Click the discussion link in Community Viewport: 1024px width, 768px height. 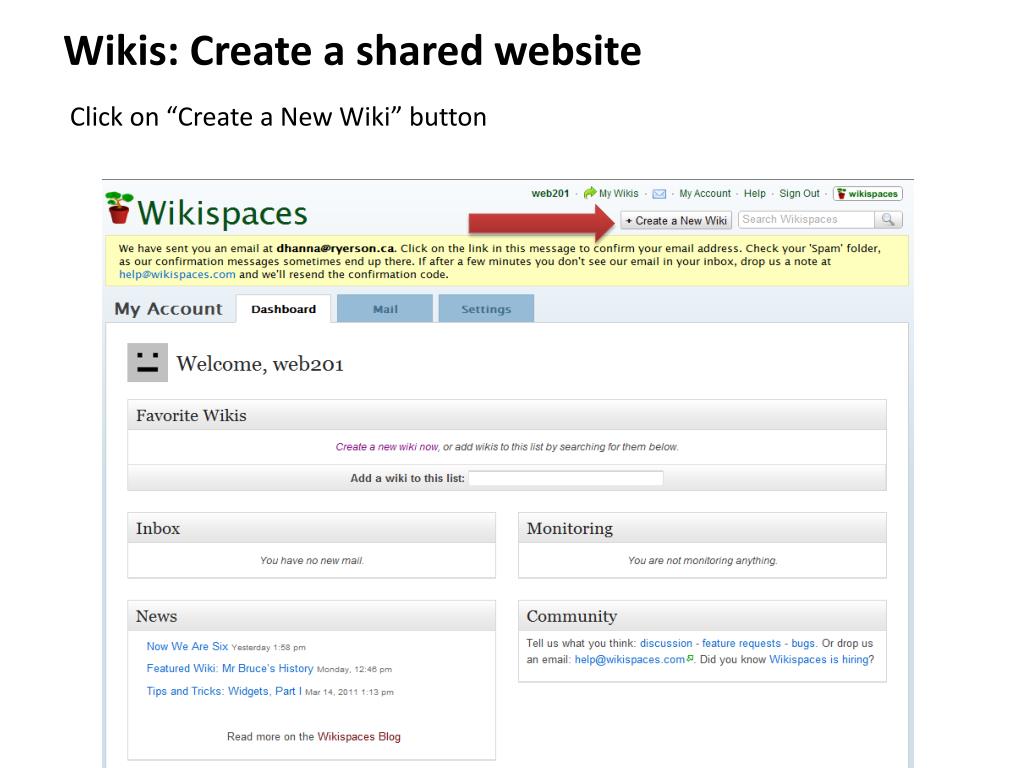pos(666,643)
